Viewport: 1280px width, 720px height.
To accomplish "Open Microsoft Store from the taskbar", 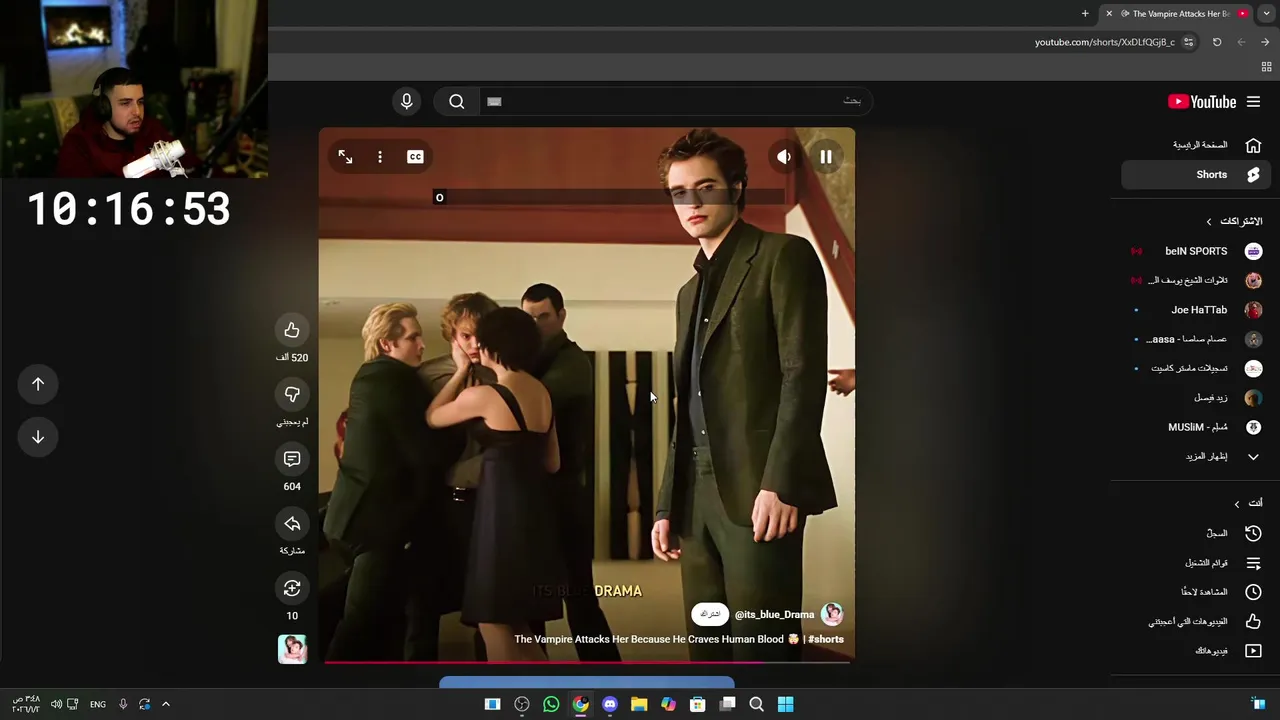I will click(698, 704).
